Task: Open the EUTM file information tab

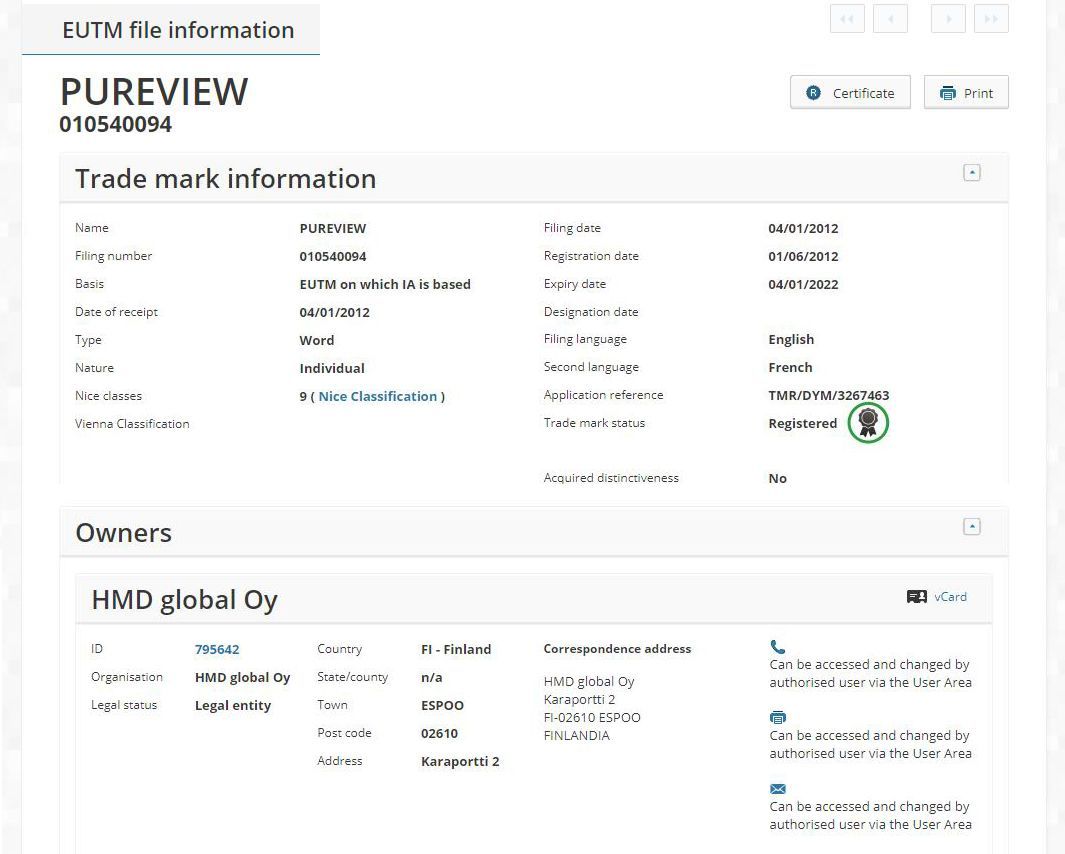Action: (177, 31)
